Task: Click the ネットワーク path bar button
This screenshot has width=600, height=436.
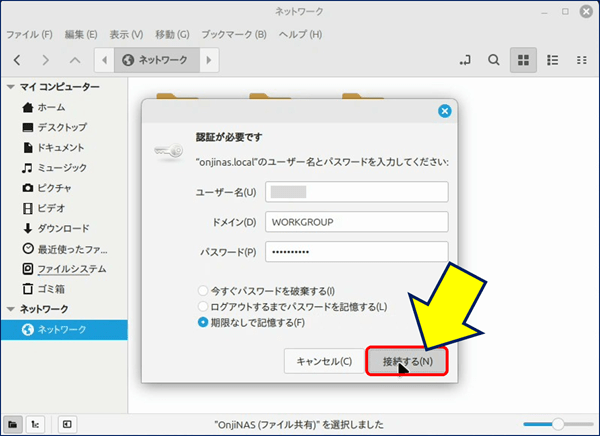Action: click(x=157, y=60)
